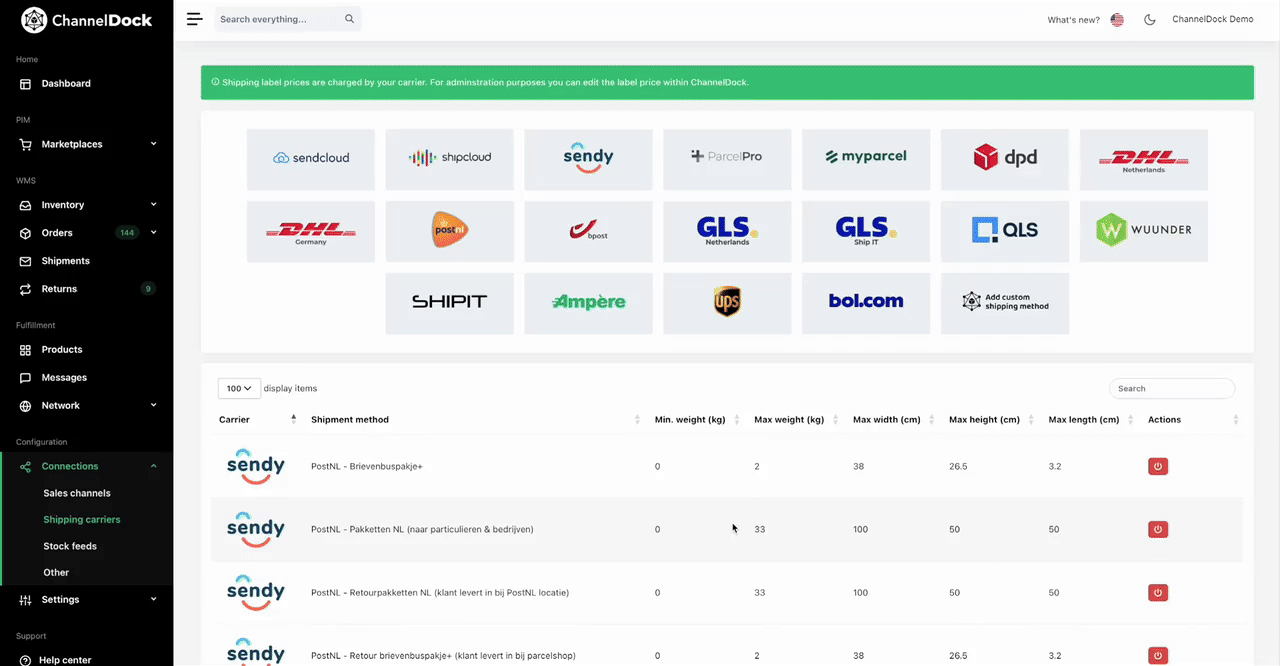This screenshot has width=1280, height=666.
Task: Choose the PostNL carrier tile
Action: [x=450, y=231]
